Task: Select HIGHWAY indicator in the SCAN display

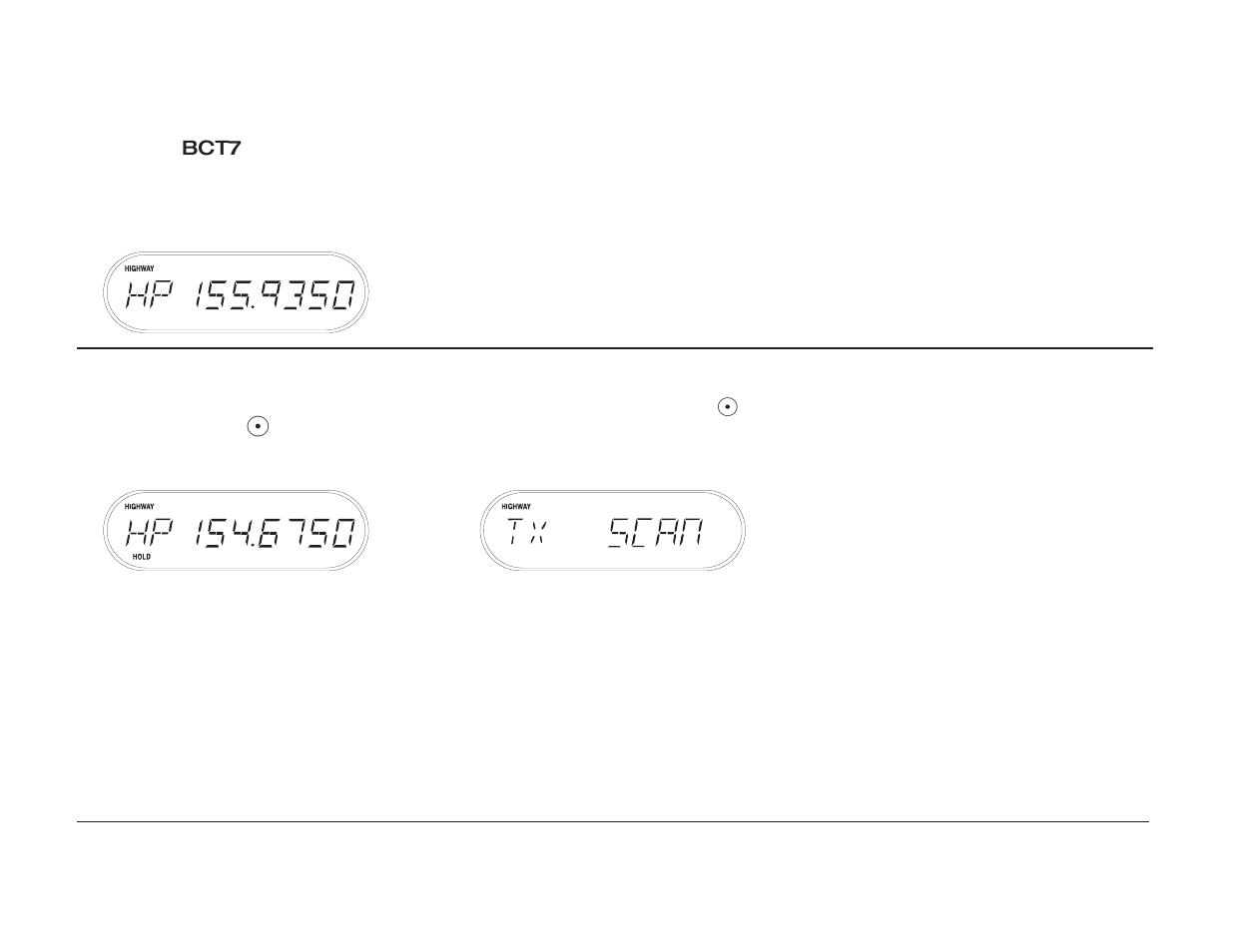Action: pyautogui.click(x=516, y=506)
